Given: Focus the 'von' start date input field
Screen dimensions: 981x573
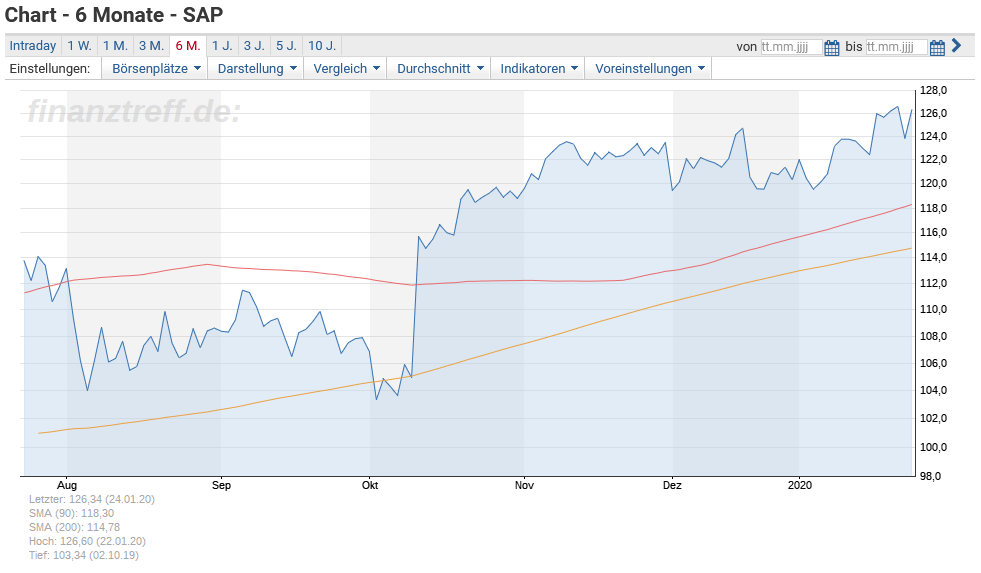Looking at the screenshot, I should click(x=791, y=47).
